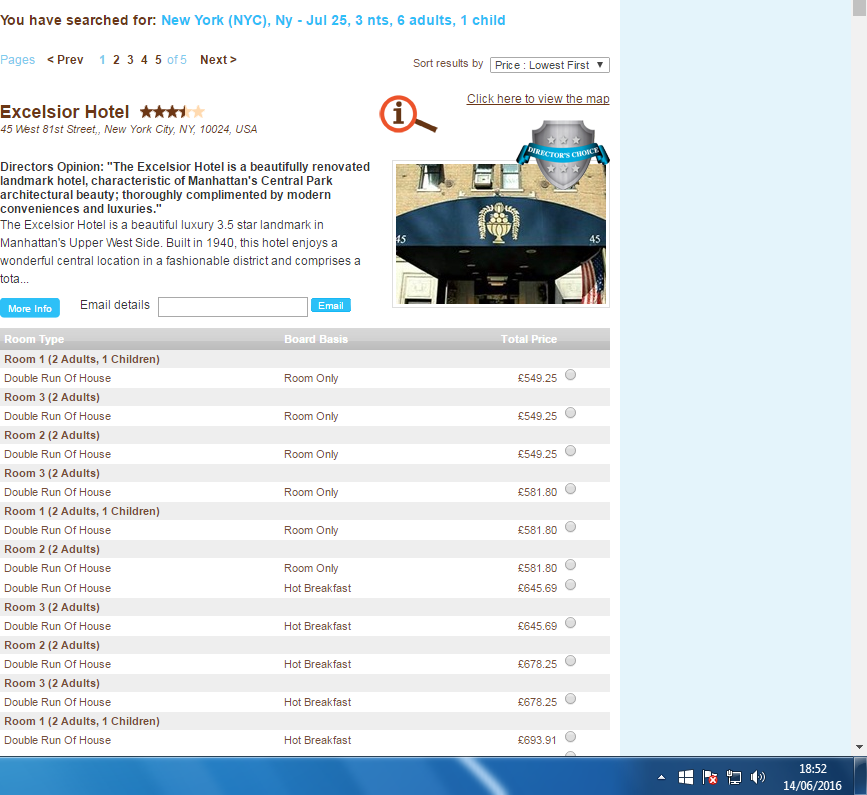Go to results page 5
Viewport: 867px width, 795px height.
tap(158, 60)
